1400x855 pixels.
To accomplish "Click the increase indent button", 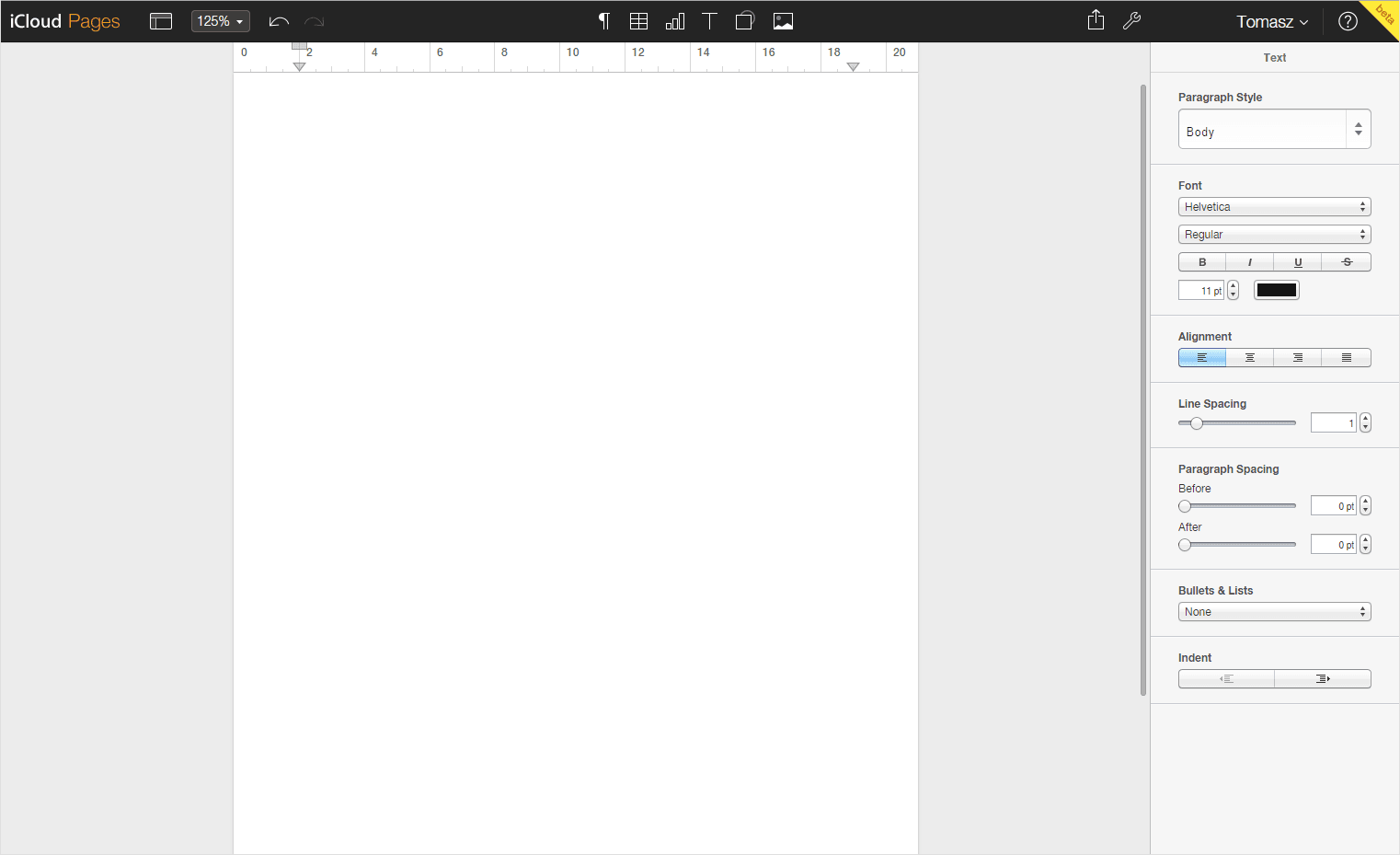I will (x=1323, y=679).
